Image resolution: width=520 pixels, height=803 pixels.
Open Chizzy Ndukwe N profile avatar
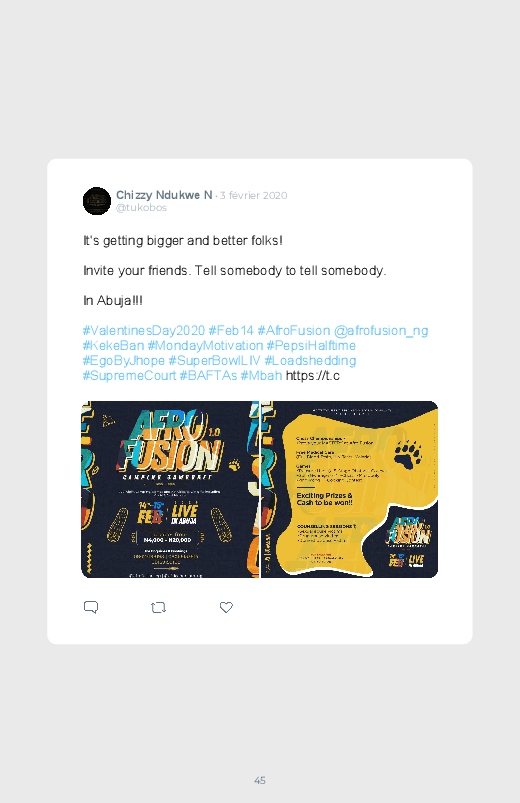click(97, 201)
